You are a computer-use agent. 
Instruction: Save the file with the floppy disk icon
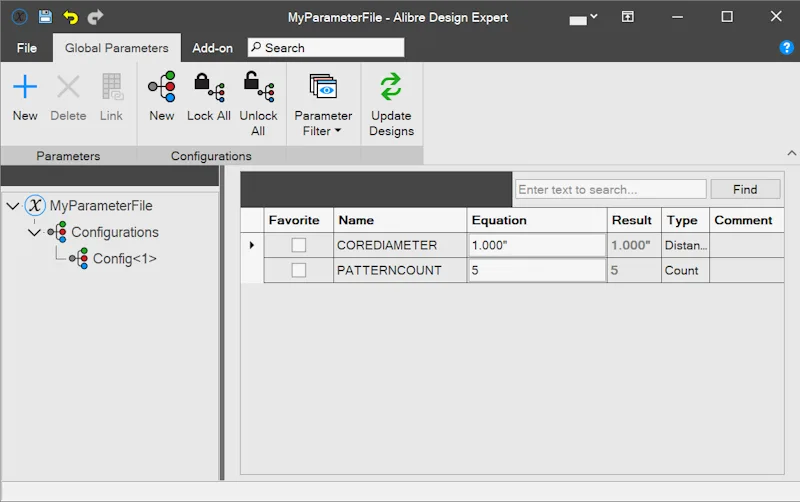coord(45,17)
